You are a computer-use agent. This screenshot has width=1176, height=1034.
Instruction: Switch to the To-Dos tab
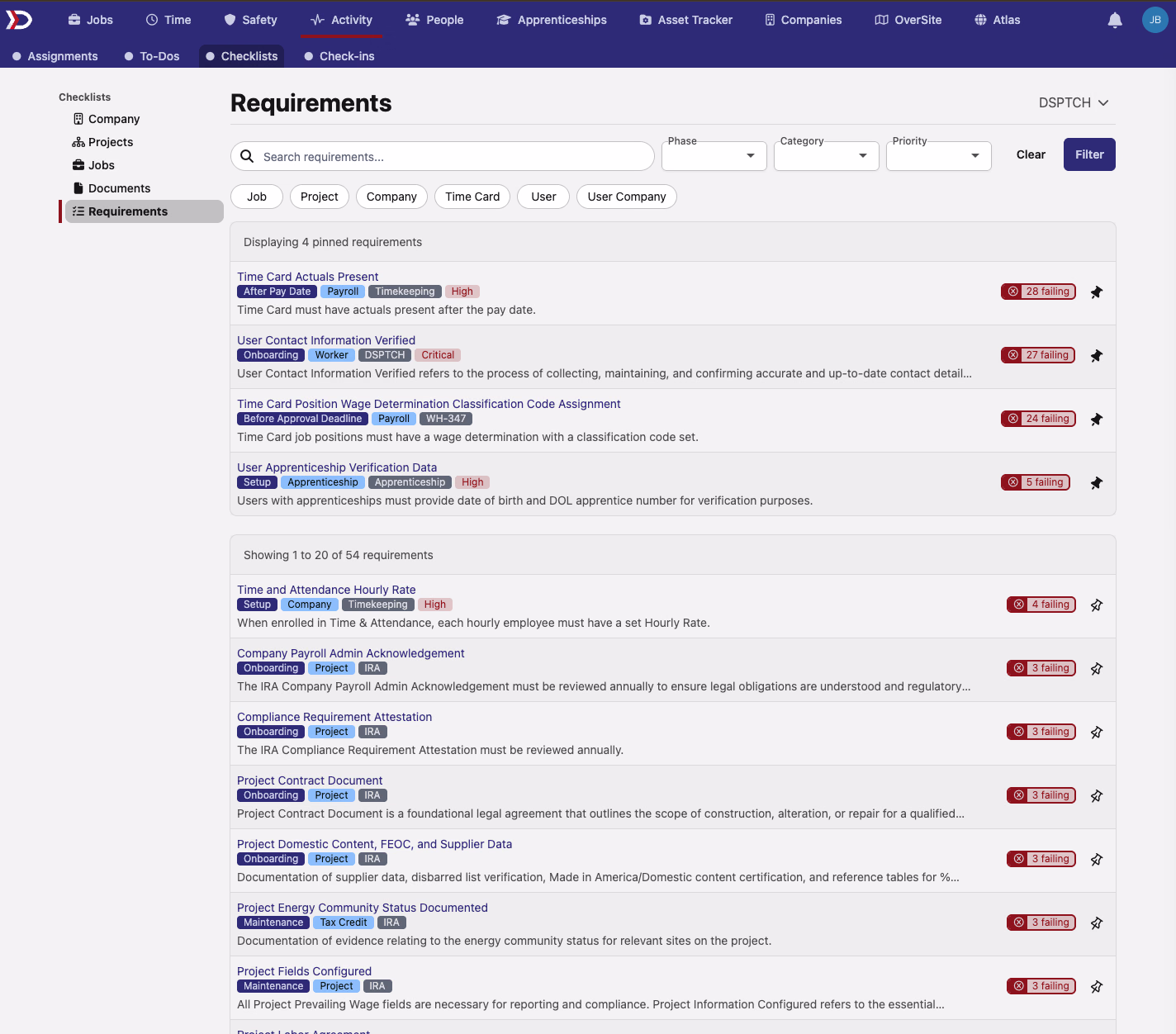tap(152, 56)
